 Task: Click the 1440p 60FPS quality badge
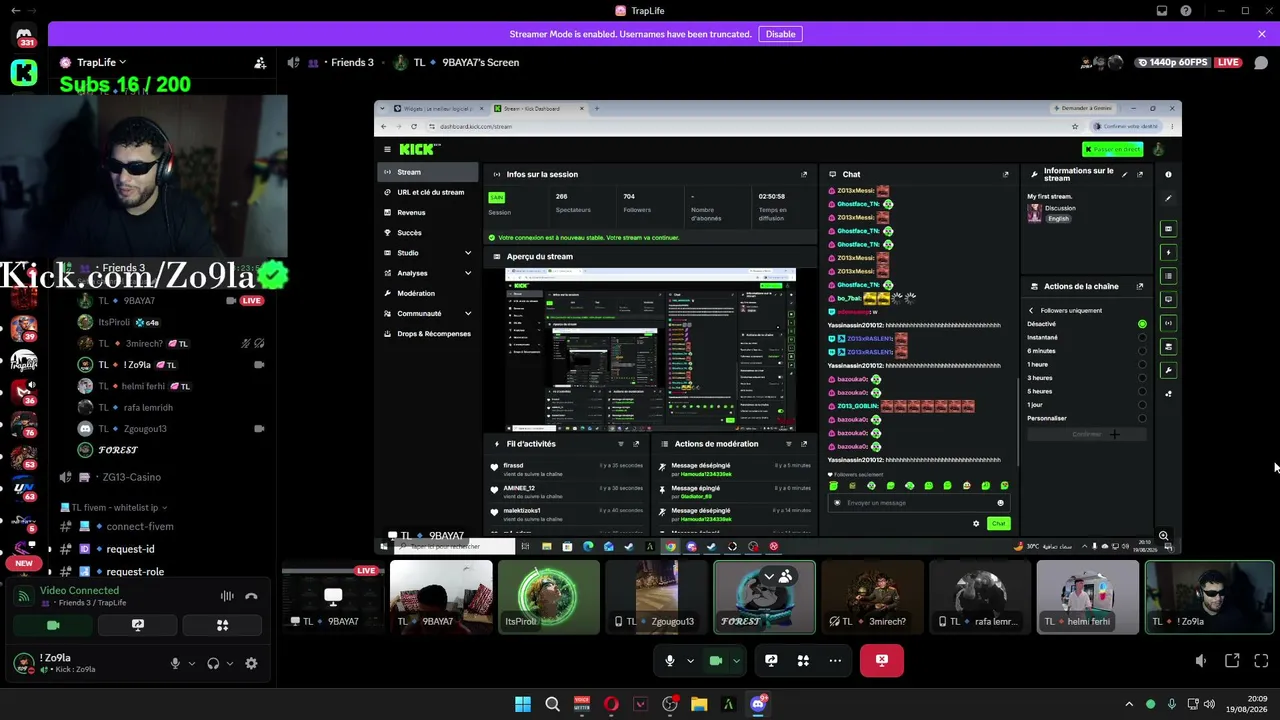click(1172, 63)
